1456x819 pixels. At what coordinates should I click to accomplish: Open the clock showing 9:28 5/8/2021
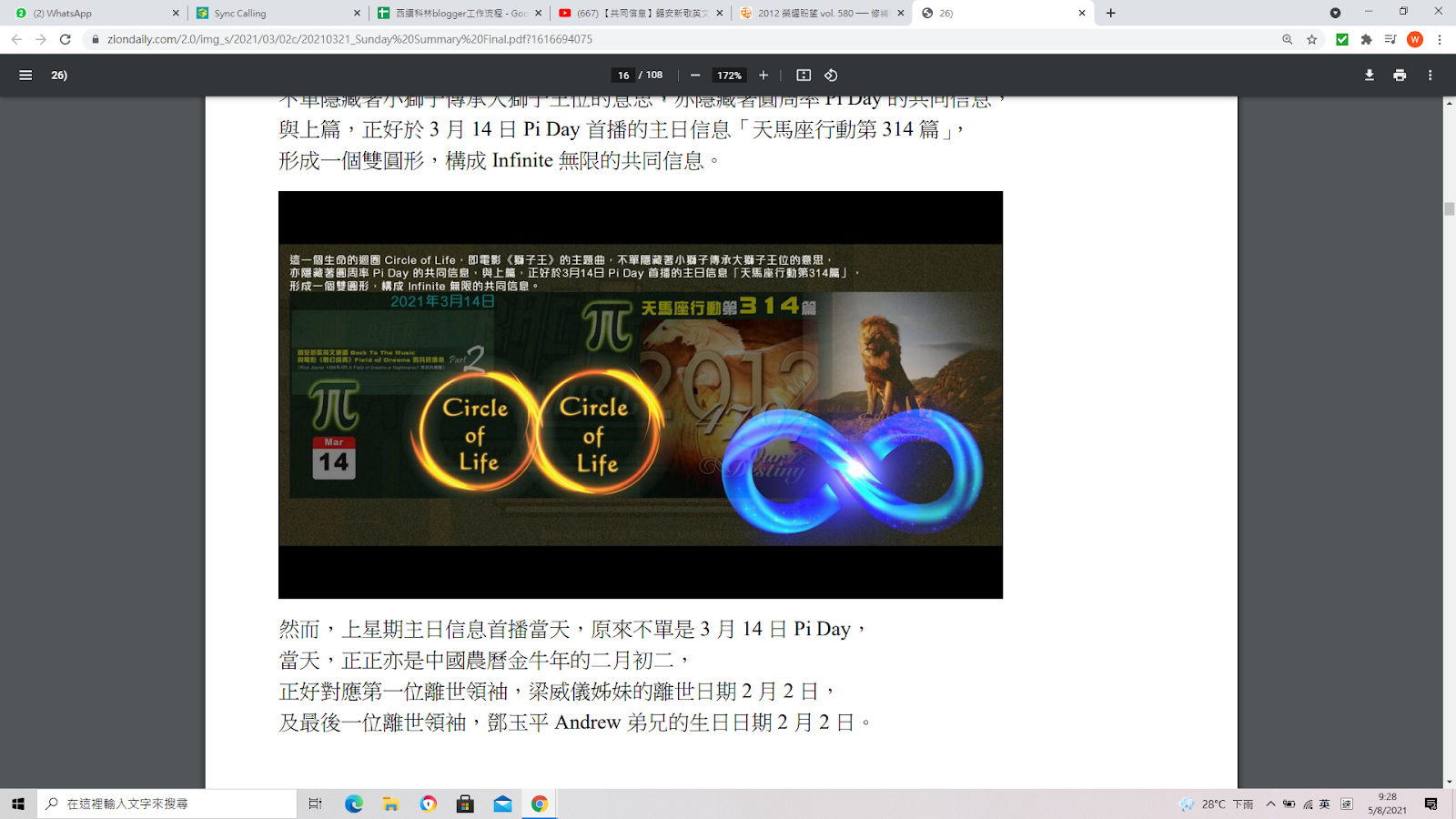[x=1387, y=804]
